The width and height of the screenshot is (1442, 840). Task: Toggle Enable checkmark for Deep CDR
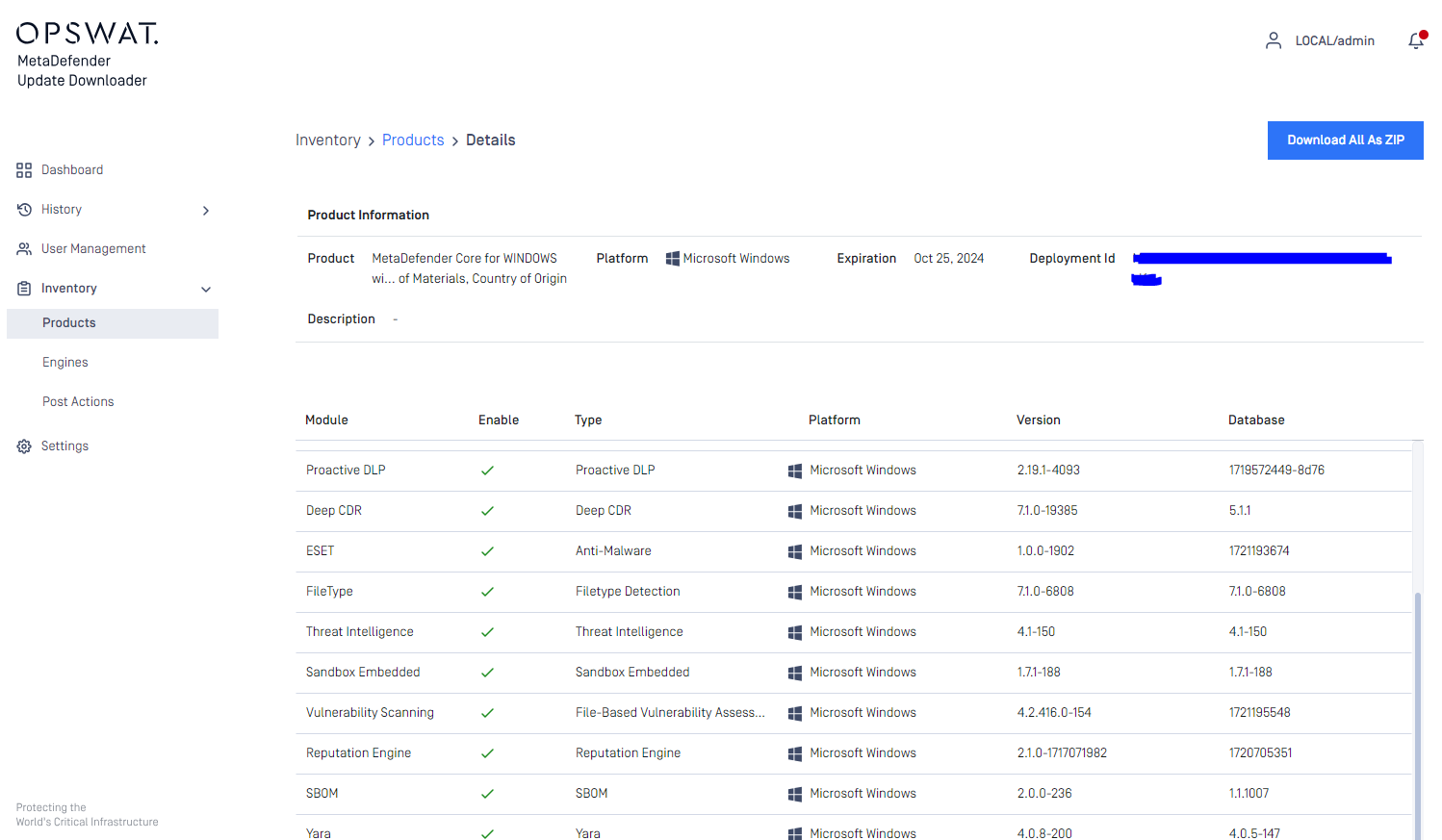487,511
